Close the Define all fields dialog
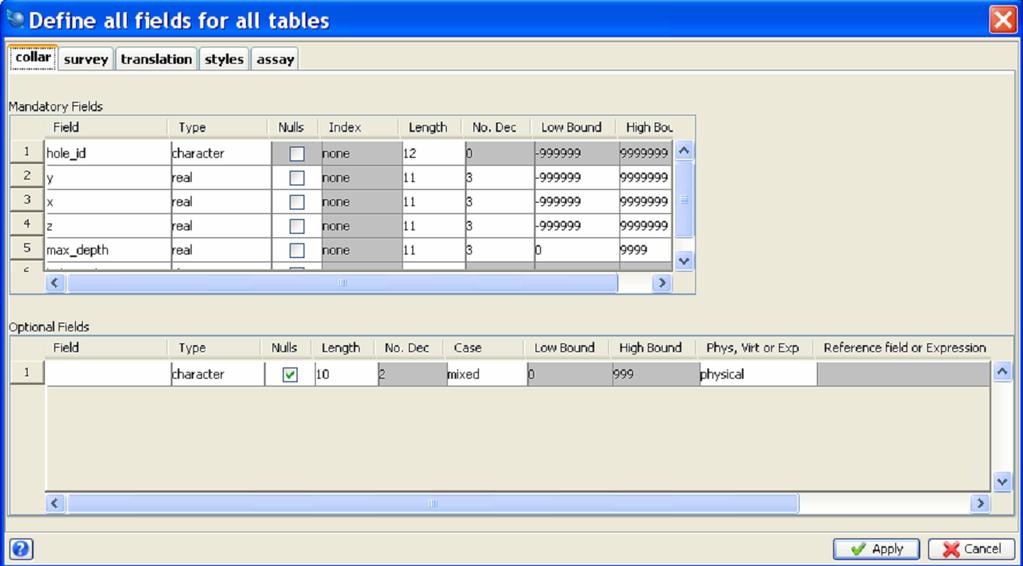 click(x=1002, y=20)
